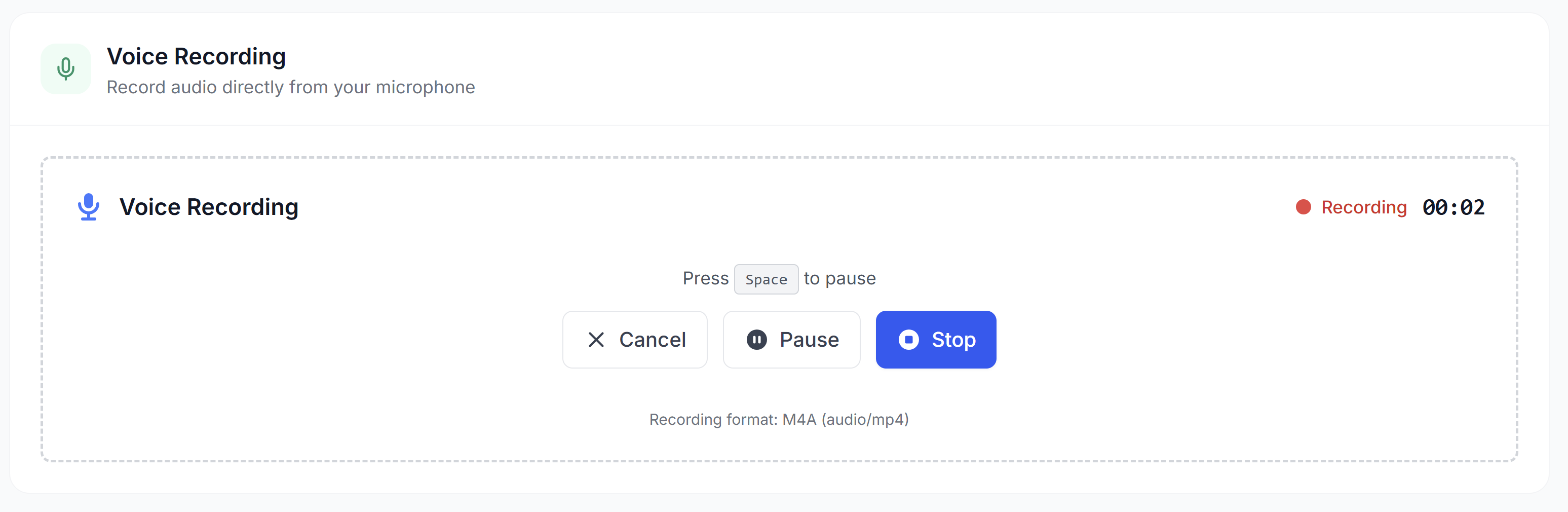Image resolution: width=1568 pixels, height=512 pixels.
Task: Click the X icon inside Cancel button
Action: point(596,340)
